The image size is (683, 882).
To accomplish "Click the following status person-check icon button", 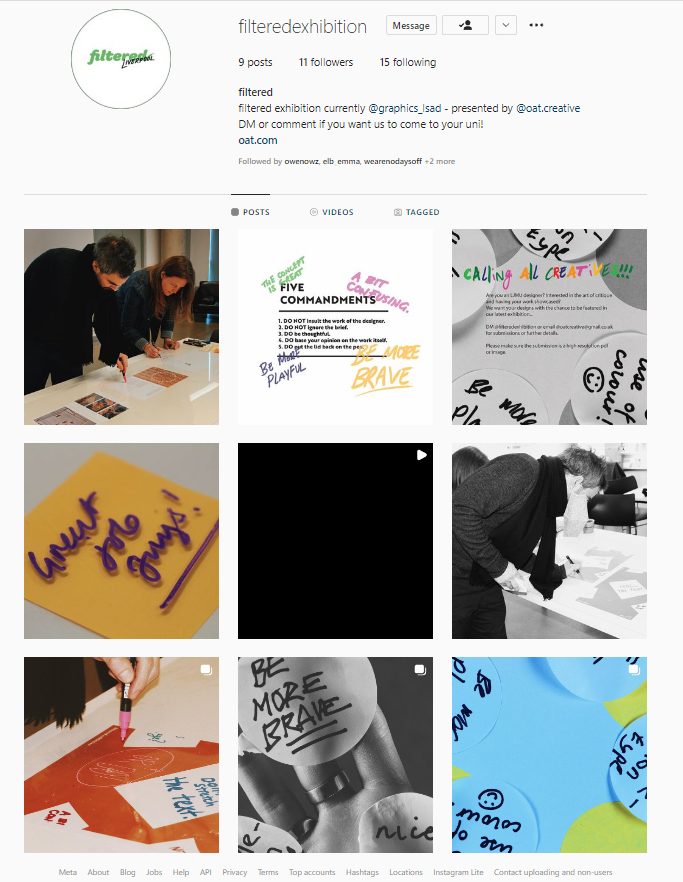I will (x=465, y=25).
